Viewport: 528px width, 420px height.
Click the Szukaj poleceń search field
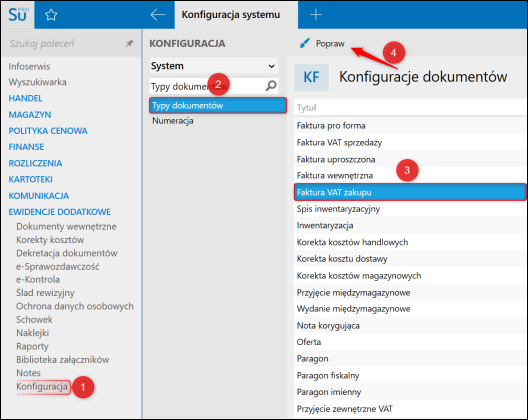coord(66,43)
